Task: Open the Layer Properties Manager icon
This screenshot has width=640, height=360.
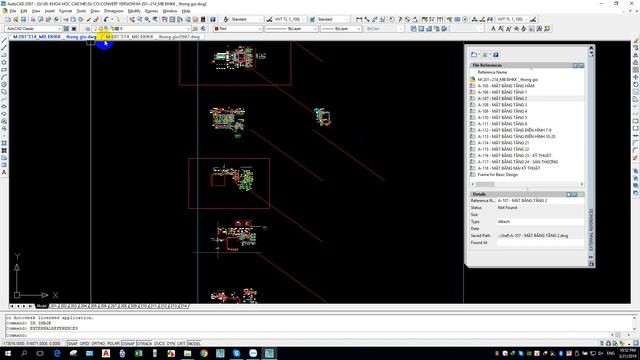Action: coord(87,29)
